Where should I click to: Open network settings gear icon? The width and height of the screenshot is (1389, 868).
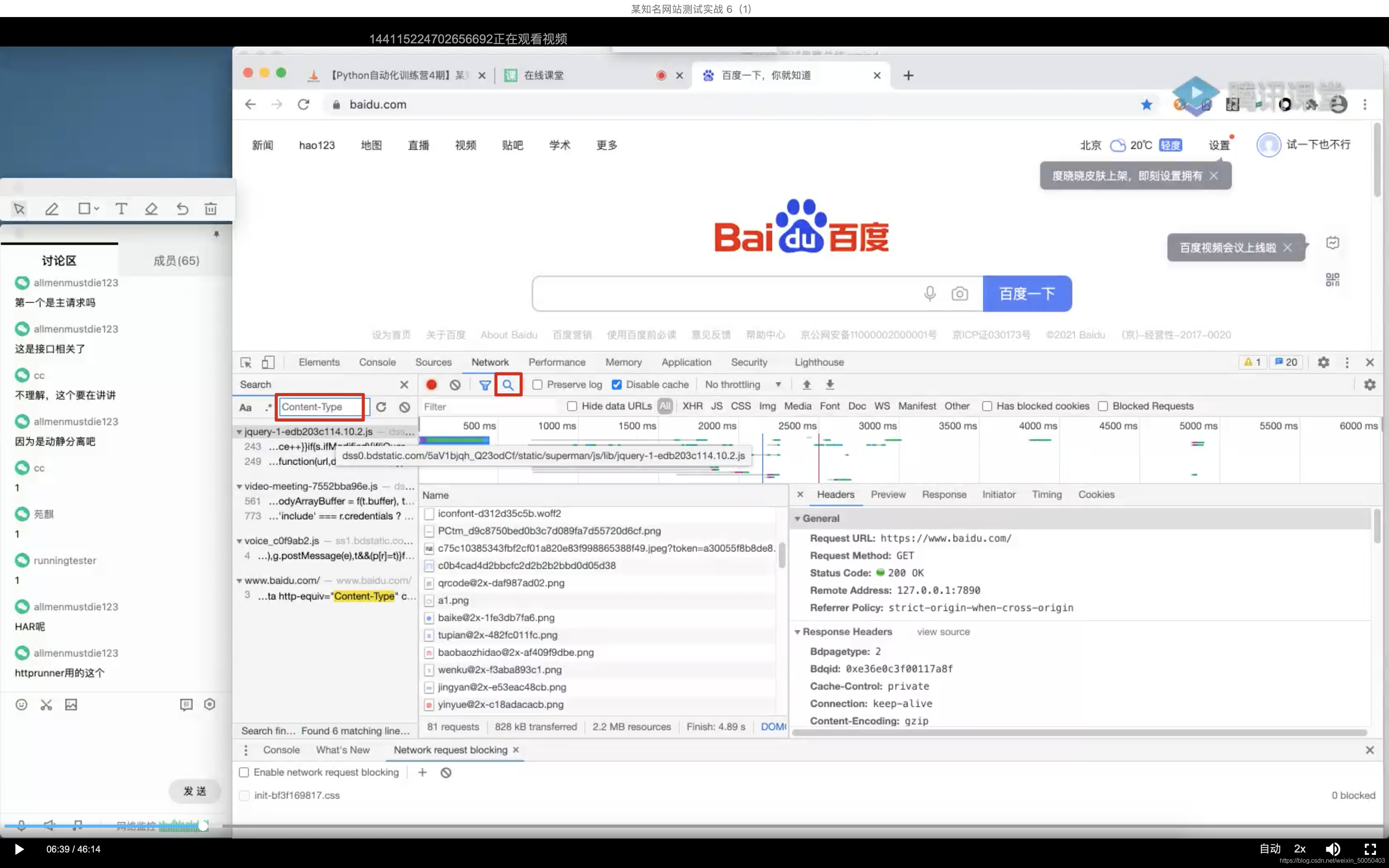[1370, 385]
